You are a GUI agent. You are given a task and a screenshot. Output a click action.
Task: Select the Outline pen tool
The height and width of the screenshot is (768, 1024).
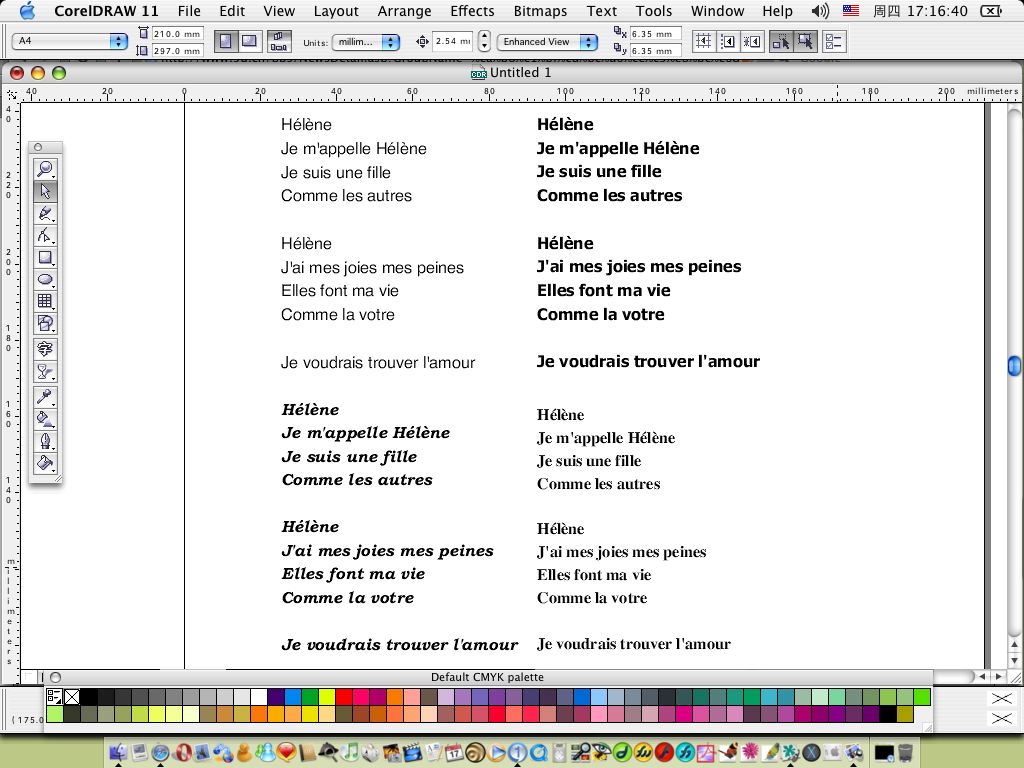click(45, 441)
